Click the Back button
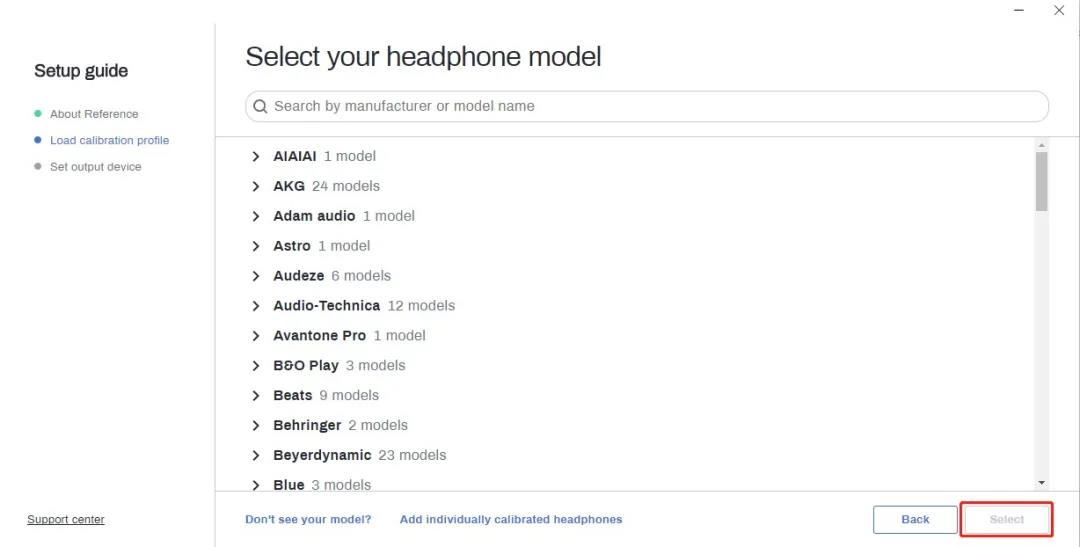Screen dimensions: 1080x547 (915, 520)
